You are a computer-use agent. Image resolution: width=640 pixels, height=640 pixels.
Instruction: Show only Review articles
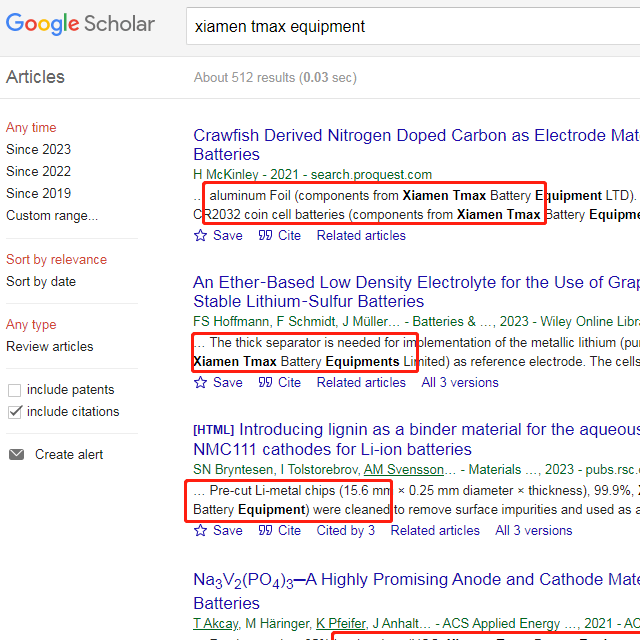[49, 347]
